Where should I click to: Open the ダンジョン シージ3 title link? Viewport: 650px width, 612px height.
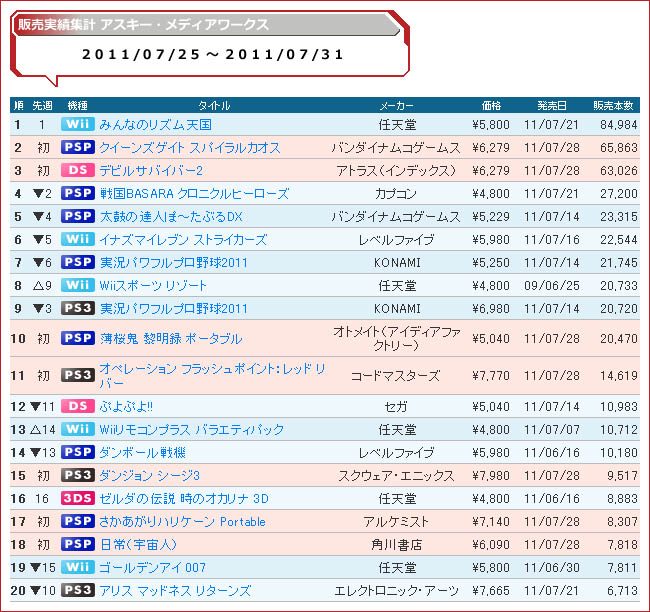click(150, 476)
